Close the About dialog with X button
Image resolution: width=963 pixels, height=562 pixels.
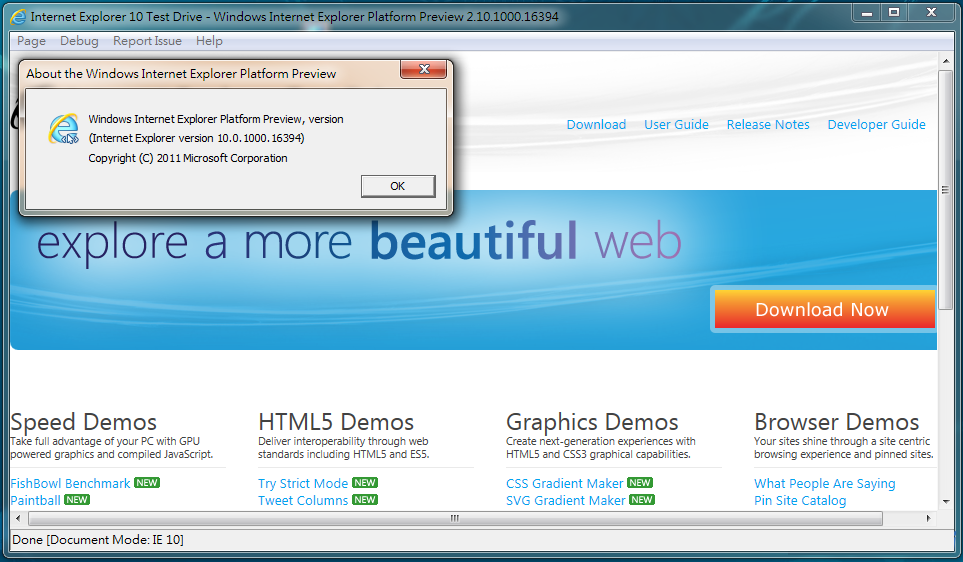click(423, 69)
